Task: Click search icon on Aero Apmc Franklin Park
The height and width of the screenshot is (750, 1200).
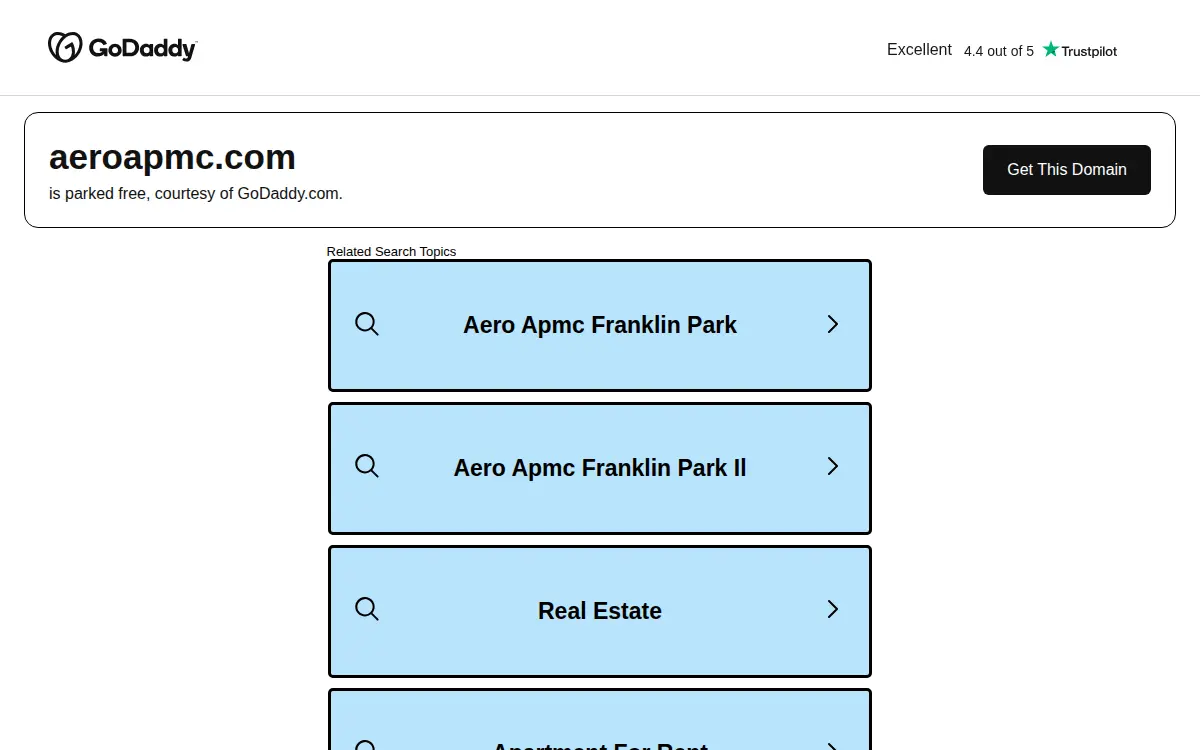Action: click(367, 324)
